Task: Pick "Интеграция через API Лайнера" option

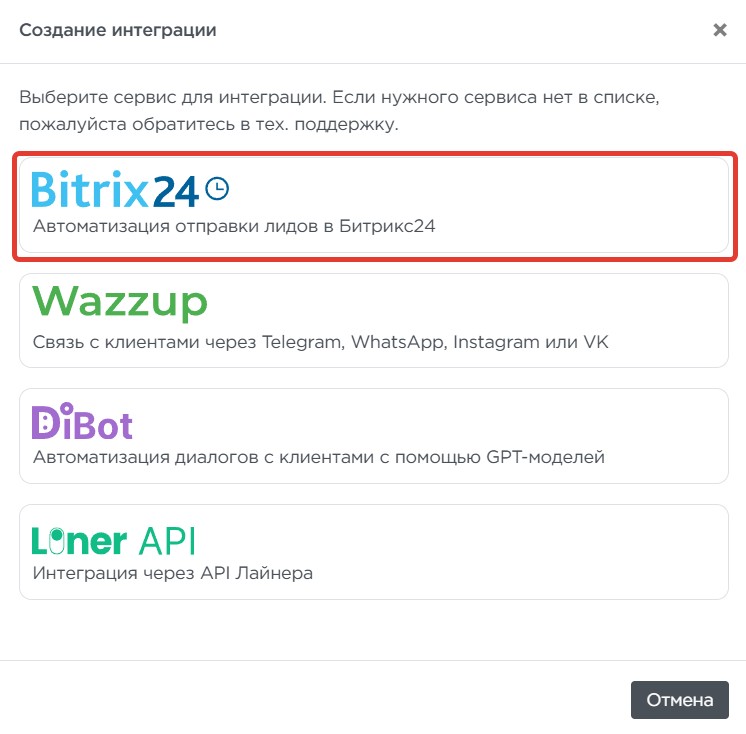Action: [x=173, y=573]
